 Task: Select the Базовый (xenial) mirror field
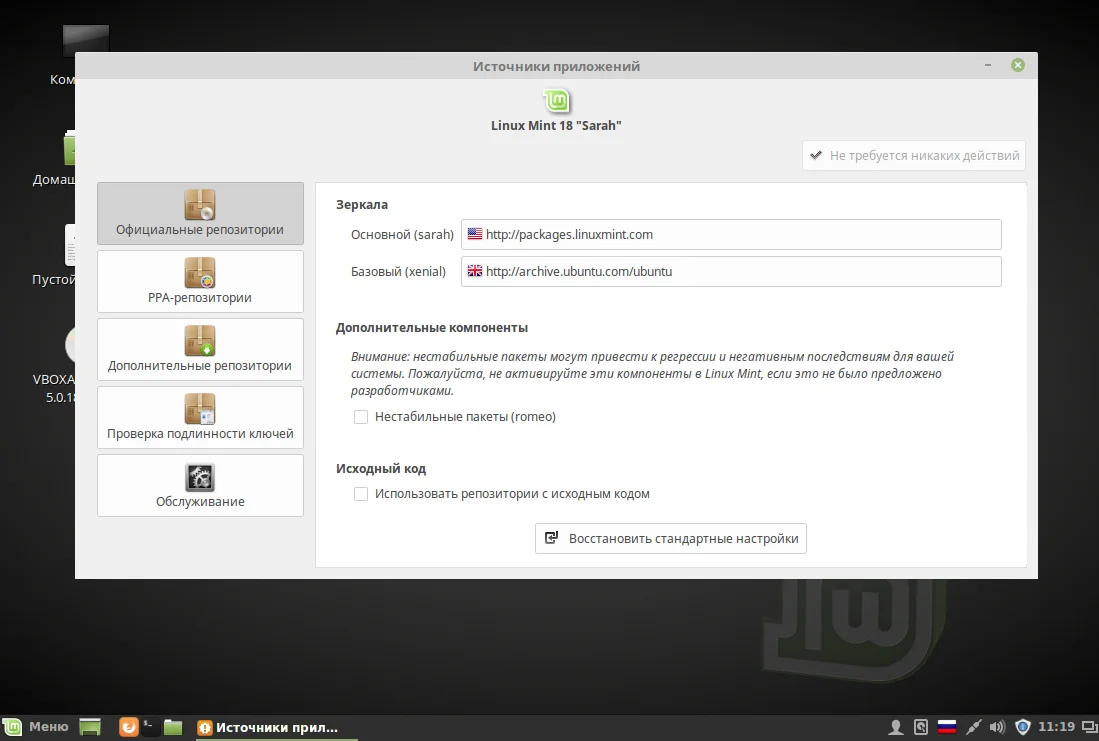pyautogui.click(x=731, y=271)
